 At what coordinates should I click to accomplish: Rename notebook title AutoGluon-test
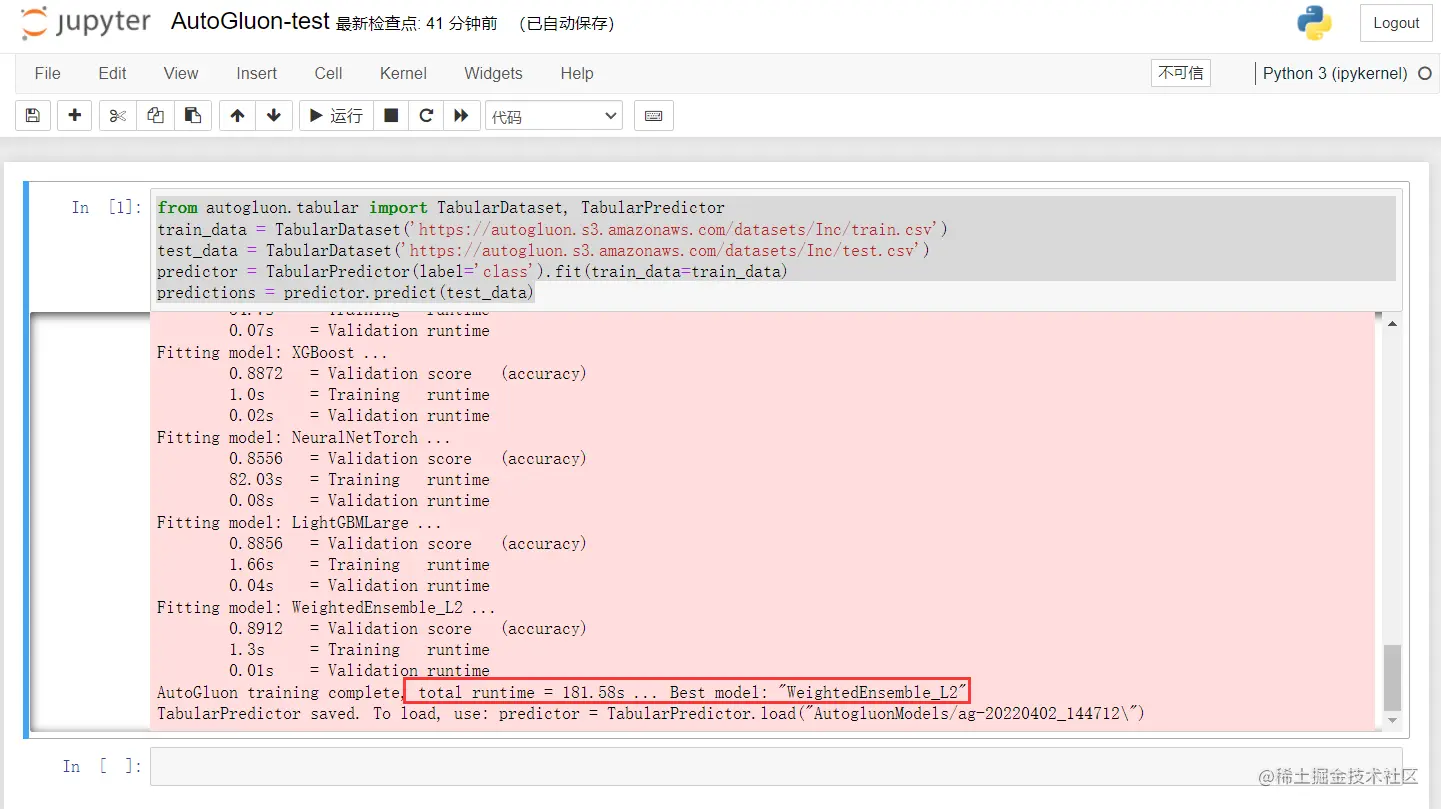(250, 22)
